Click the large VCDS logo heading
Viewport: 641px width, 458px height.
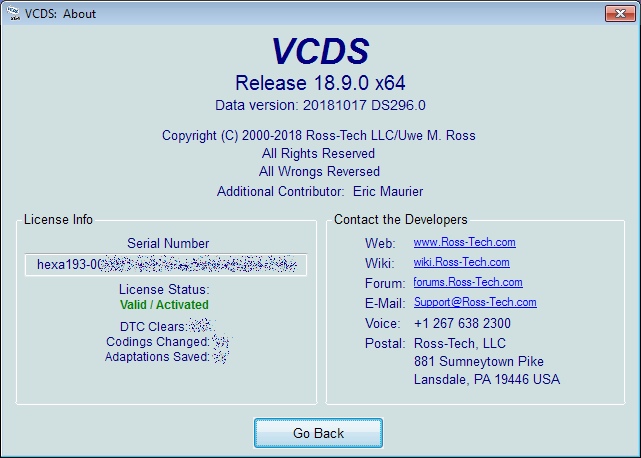[x=320, y=51]
